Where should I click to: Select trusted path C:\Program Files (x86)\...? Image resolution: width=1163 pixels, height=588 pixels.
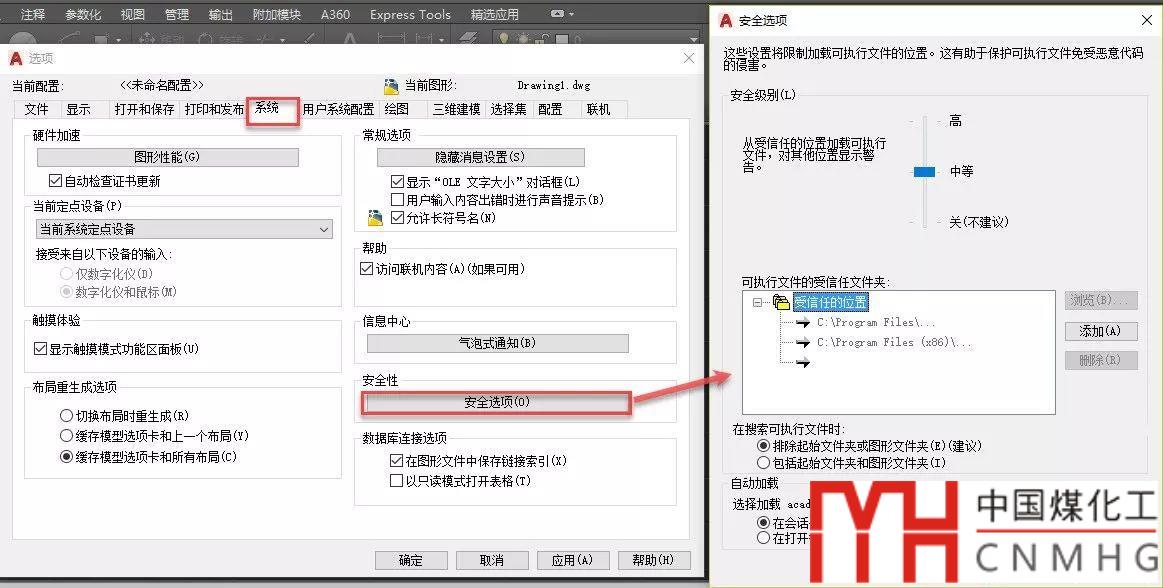click(894, 343)
